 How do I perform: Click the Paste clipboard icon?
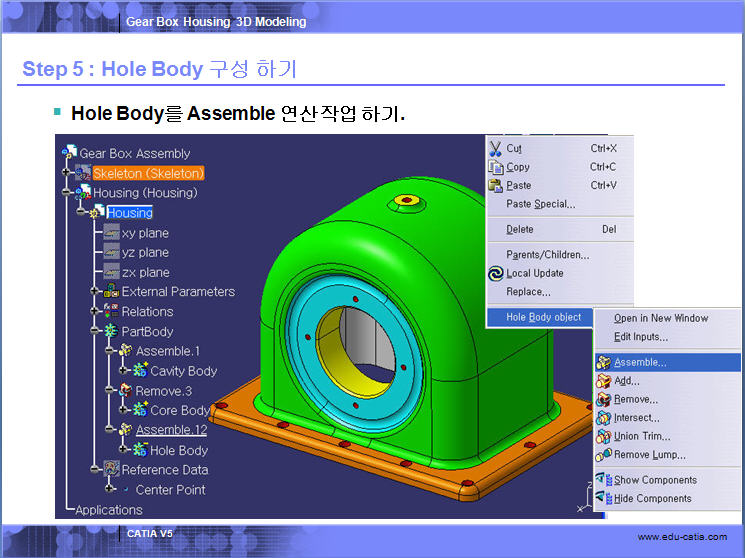click(x=495, y=185)
